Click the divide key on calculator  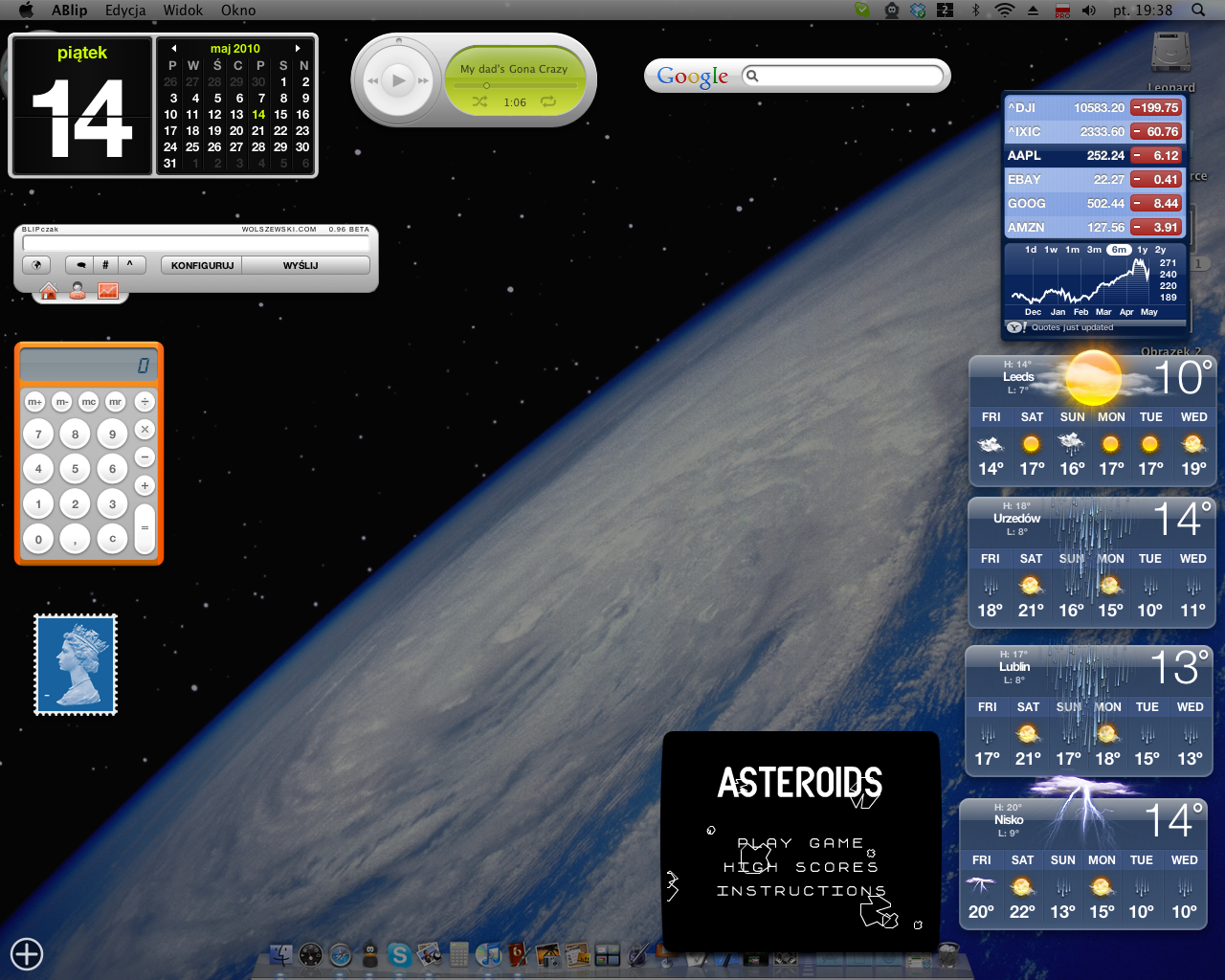click(x=145, y=402)
